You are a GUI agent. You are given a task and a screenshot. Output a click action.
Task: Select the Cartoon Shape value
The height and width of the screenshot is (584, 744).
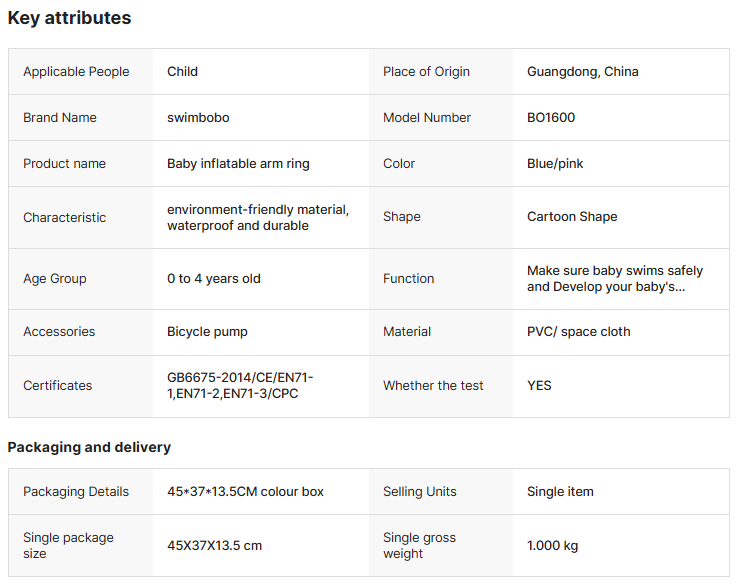click(572, 217)
